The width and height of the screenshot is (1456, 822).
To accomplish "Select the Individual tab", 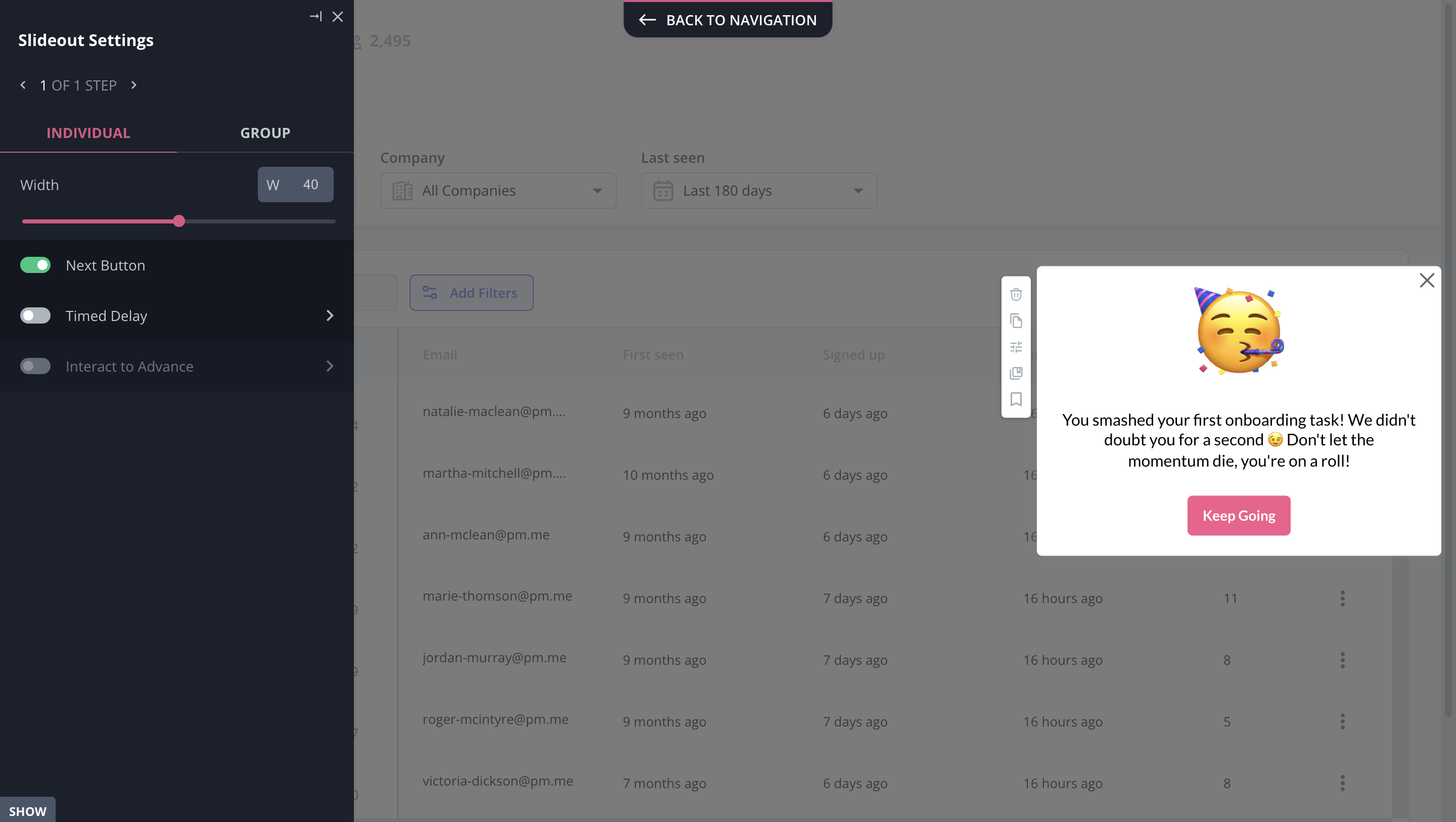I will (x=88, y=133).
